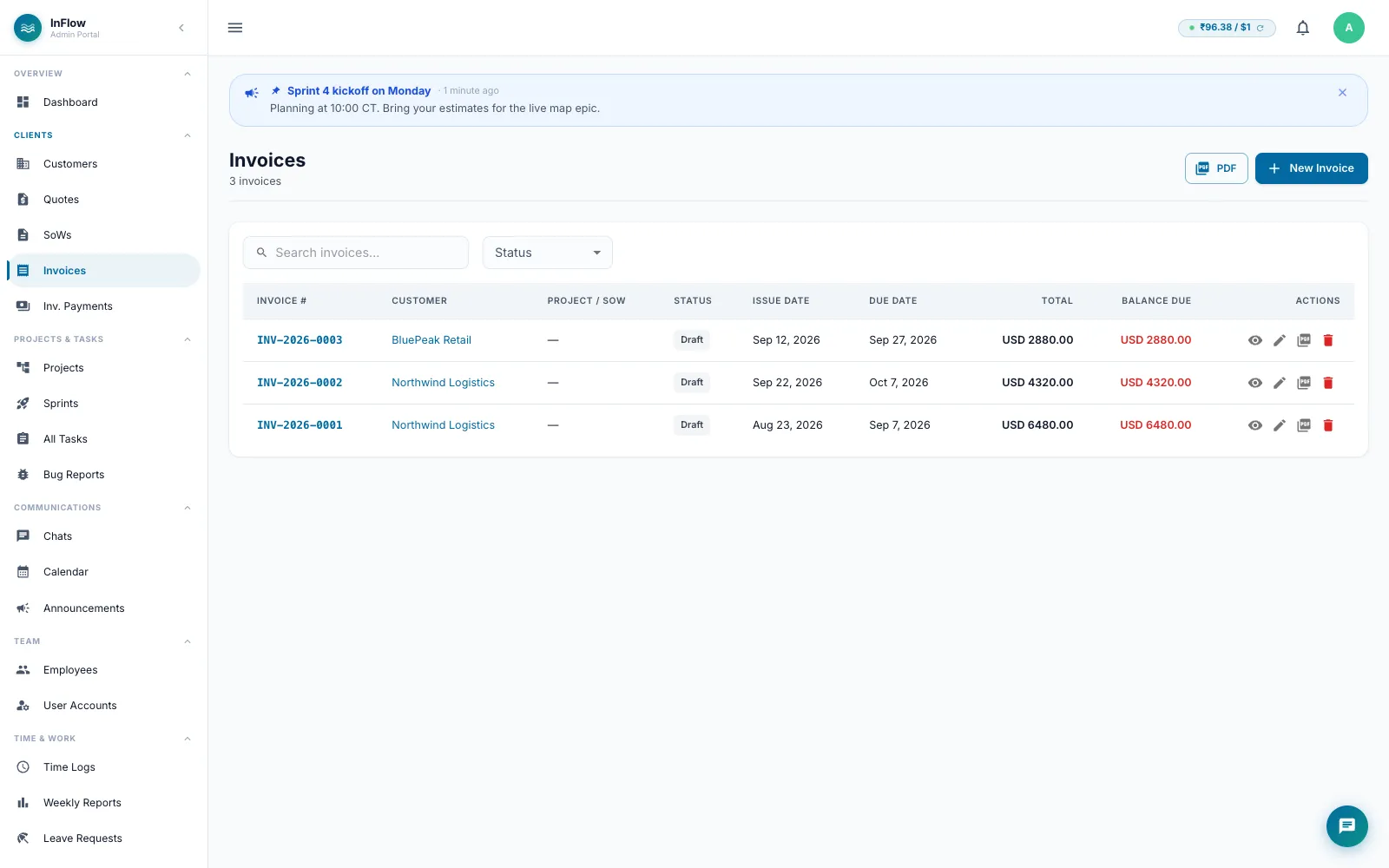The width and height of the screenshot is (1389, 868).
Task: Open Quotes in the sidebar
Action: 103,200
